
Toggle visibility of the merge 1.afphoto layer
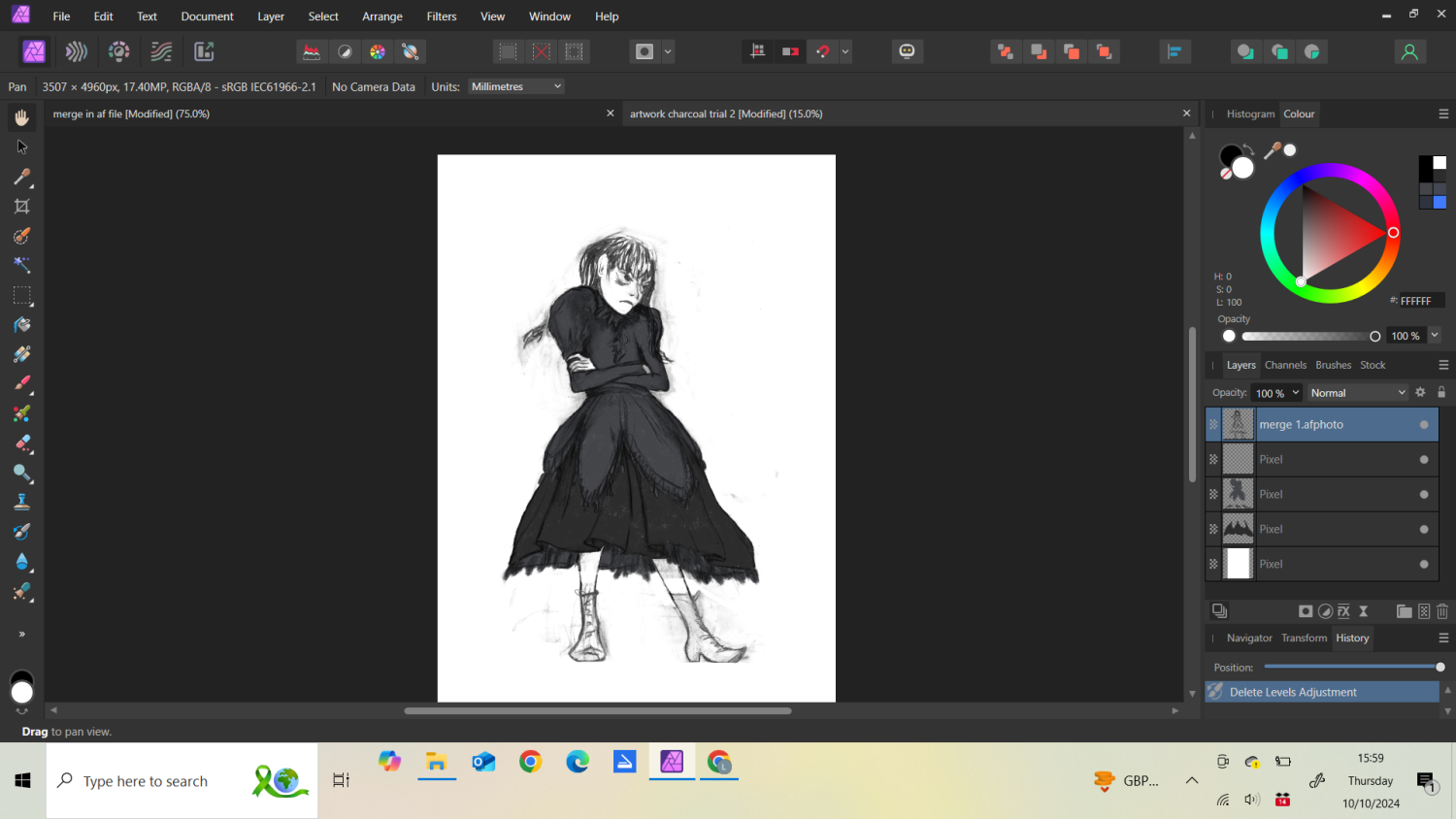(1424, 424)
